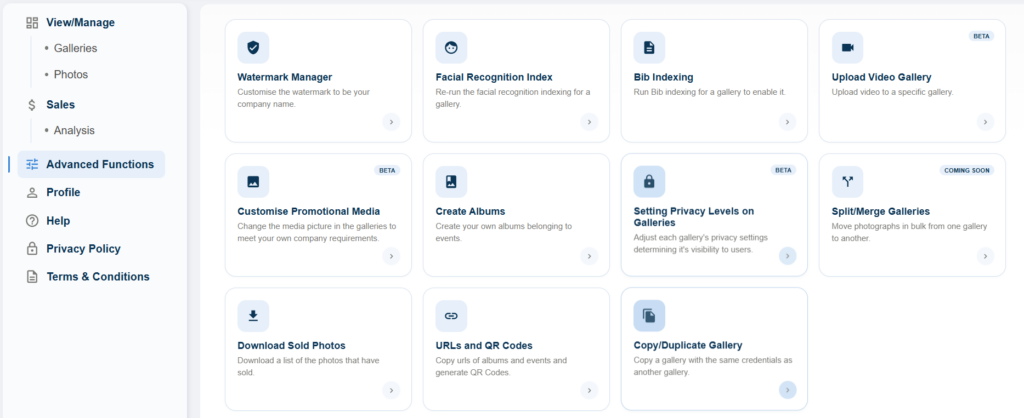Click the Customise Promotional Media card title
The width and height of the screenshot is (1024, 418).
(x=309, y=212)
